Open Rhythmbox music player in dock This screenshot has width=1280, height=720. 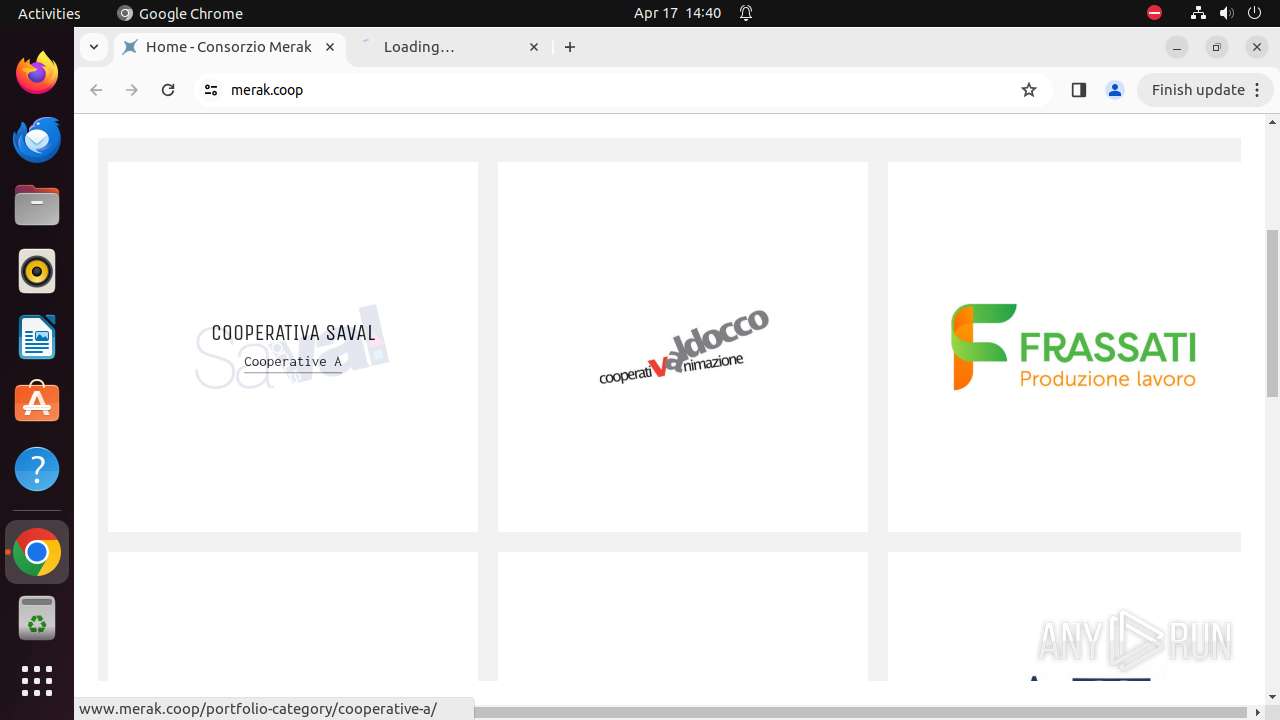click(x=37, y=271)
